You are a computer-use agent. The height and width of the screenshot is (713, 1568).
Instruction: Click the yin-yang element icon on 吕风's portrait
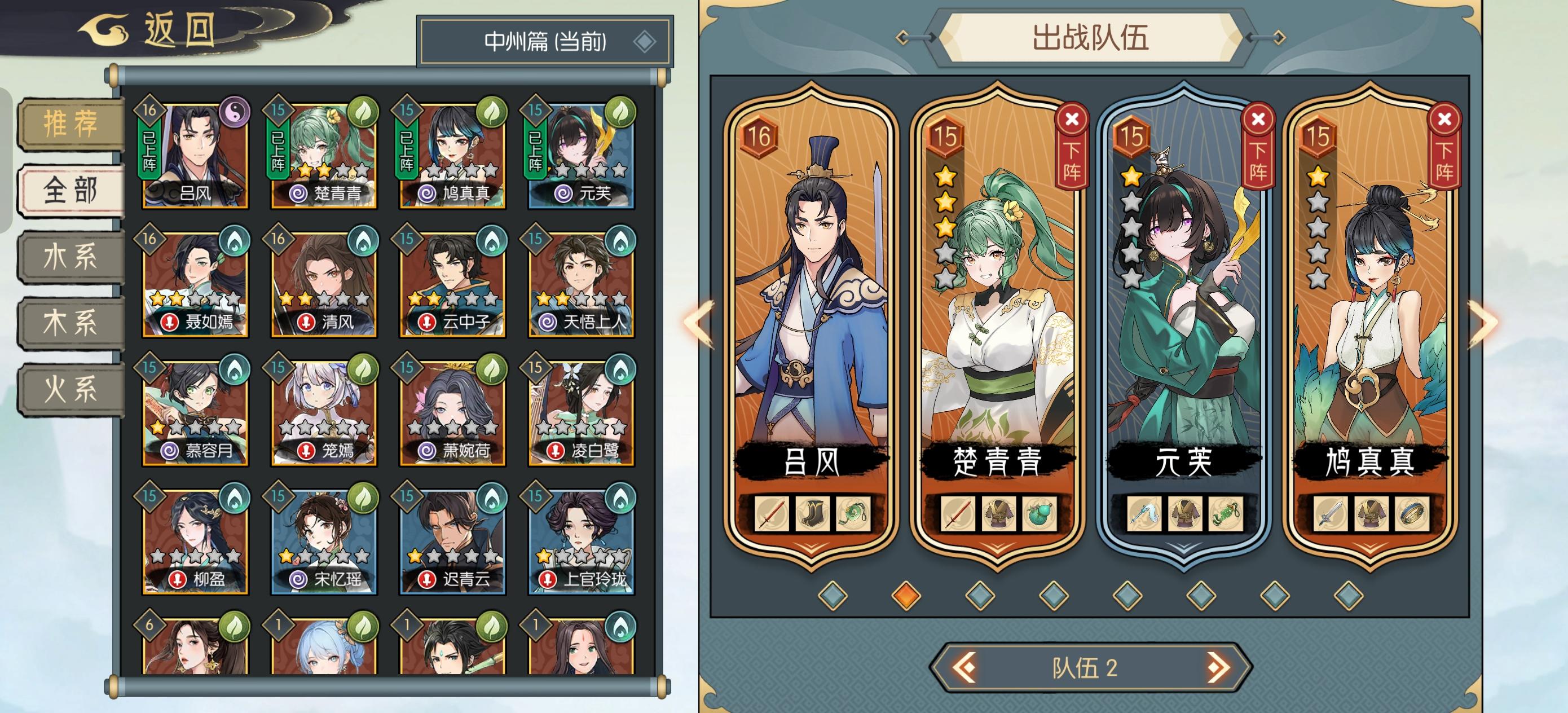(x=234, y=112)
